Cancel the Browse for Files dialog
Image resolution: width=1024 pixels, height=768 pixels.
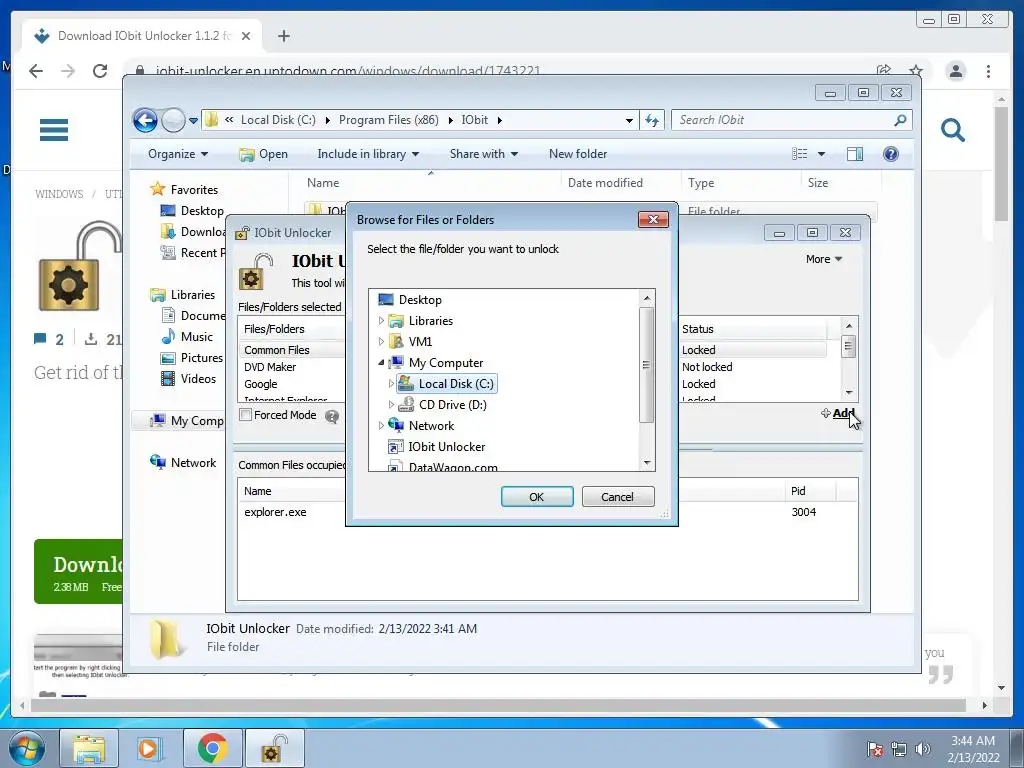[617, 496]
